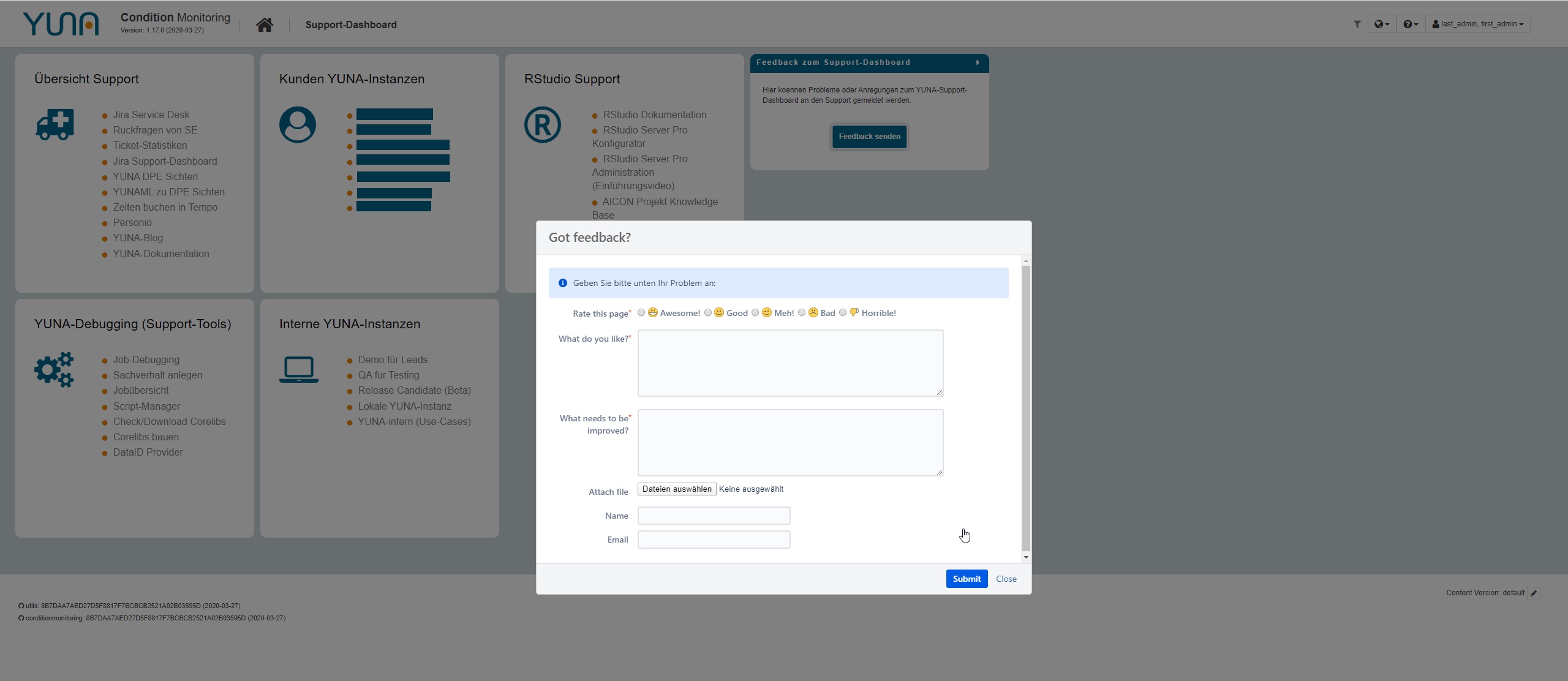Click the registered R icon in RStudio Support
Screen dimensions: 1568x681
(543, 124)
